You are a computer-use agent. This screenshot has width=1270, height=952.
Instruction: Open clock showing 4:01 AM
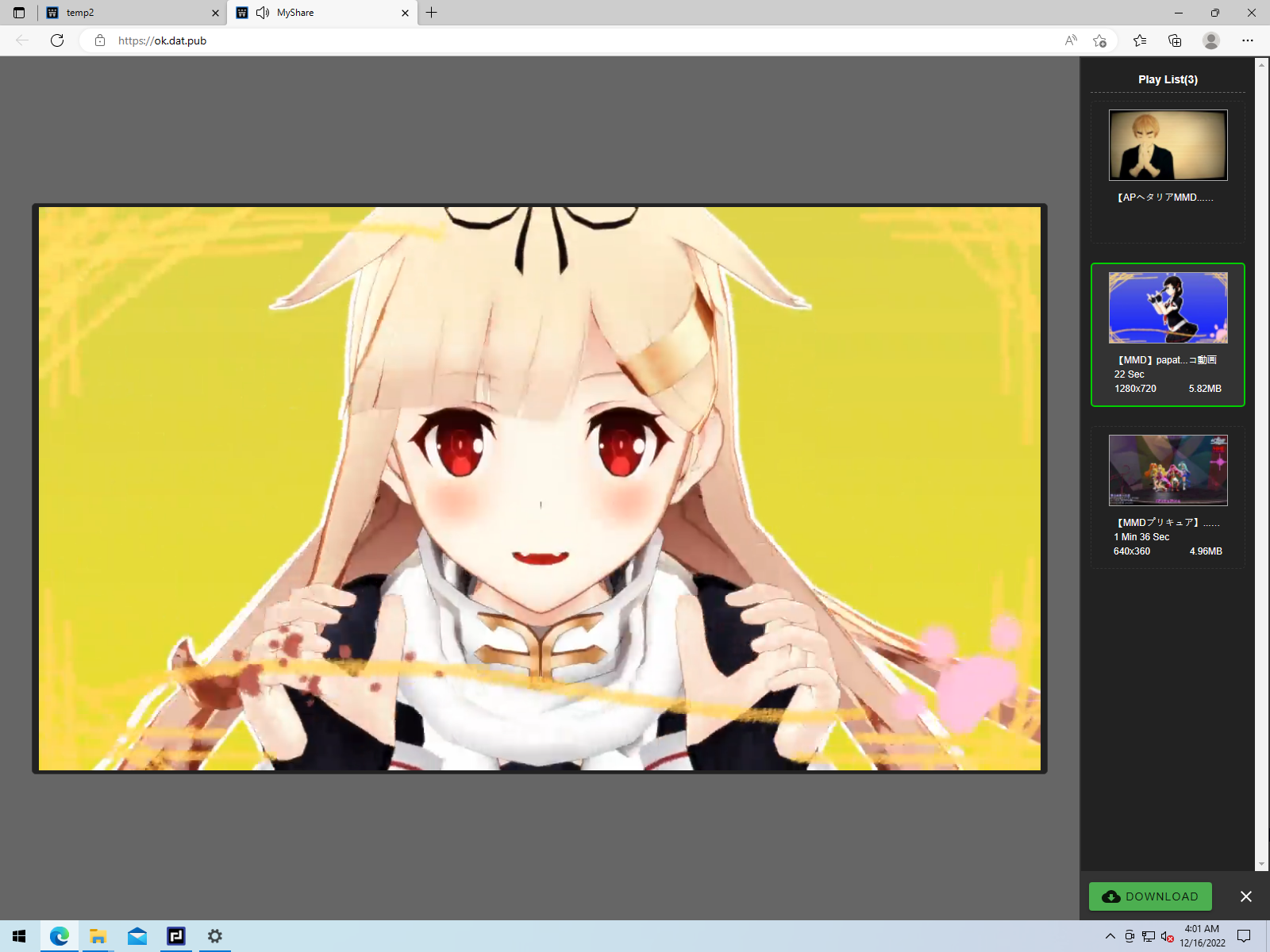click(1202, 936)
